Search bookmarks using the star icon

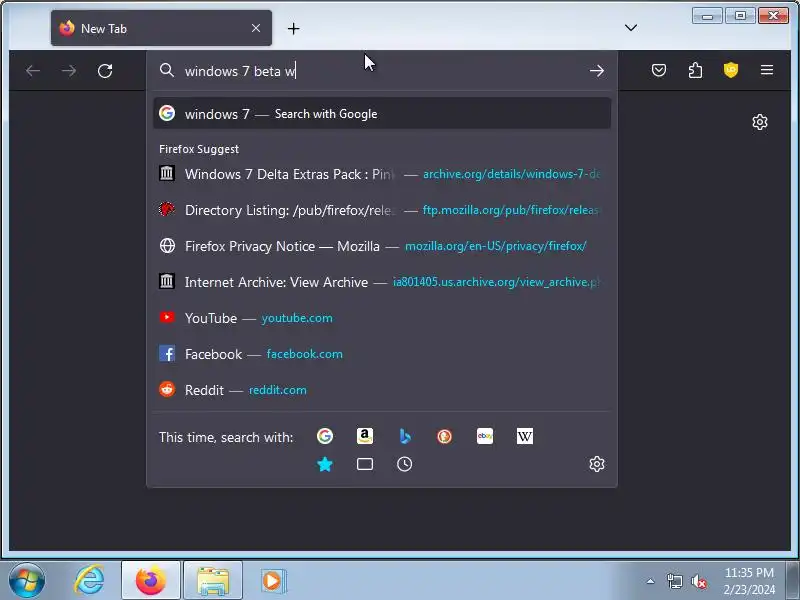tap(325, 464)
